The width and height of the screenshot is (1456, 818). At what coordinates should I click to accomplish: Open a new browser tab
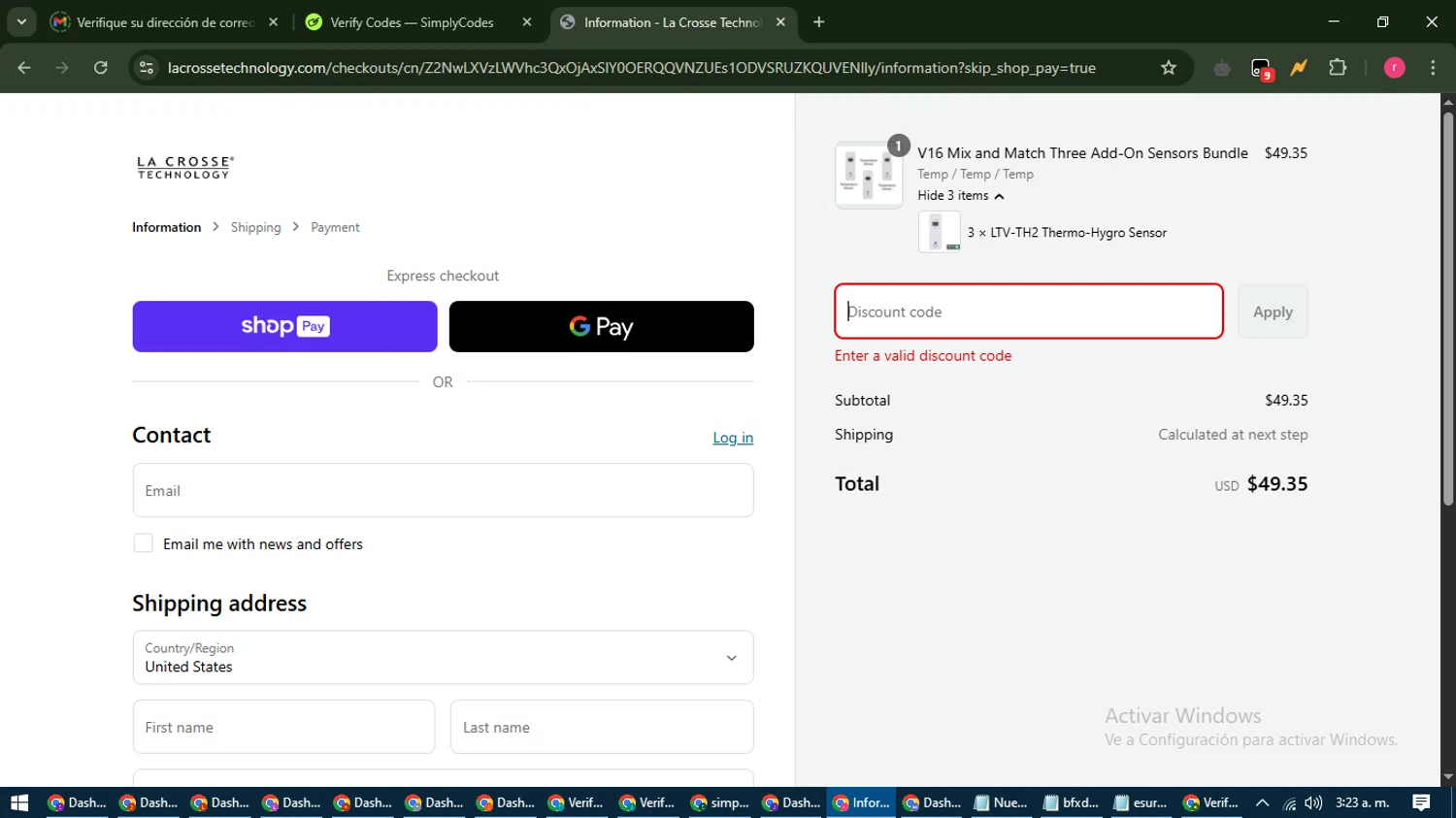pos(819,22)
